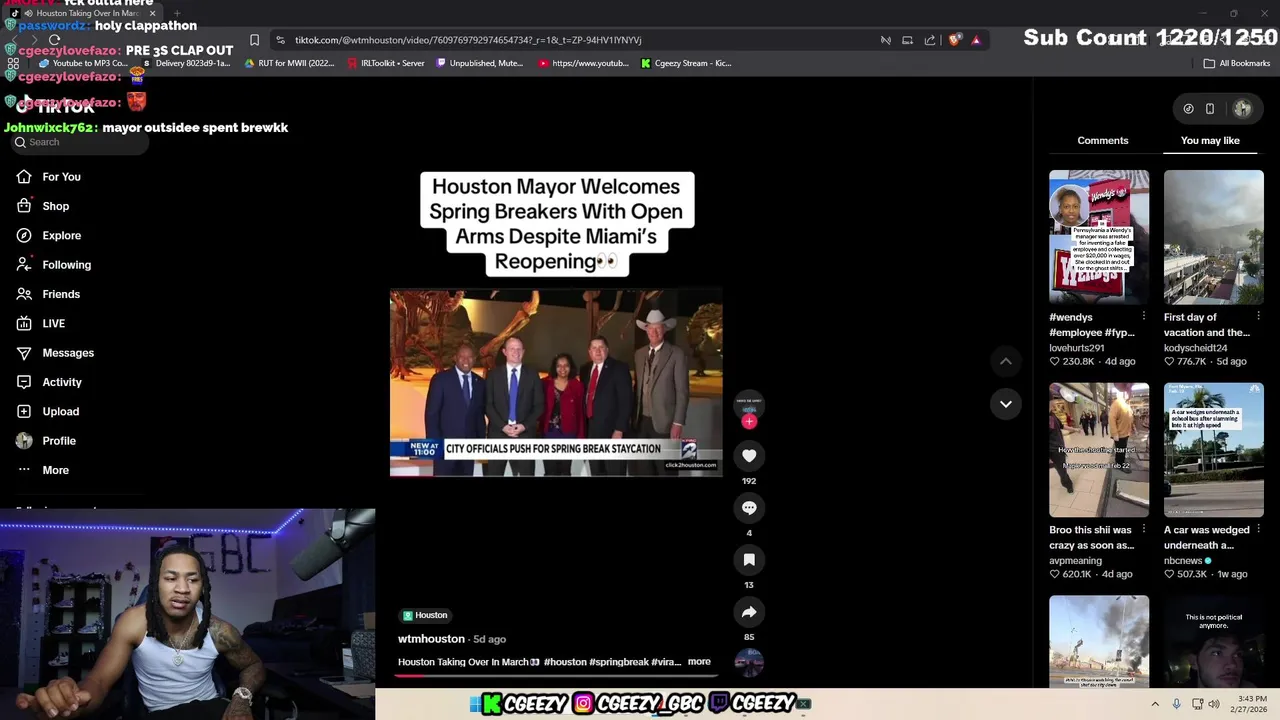Open the Houston location tag

[425, 615]
